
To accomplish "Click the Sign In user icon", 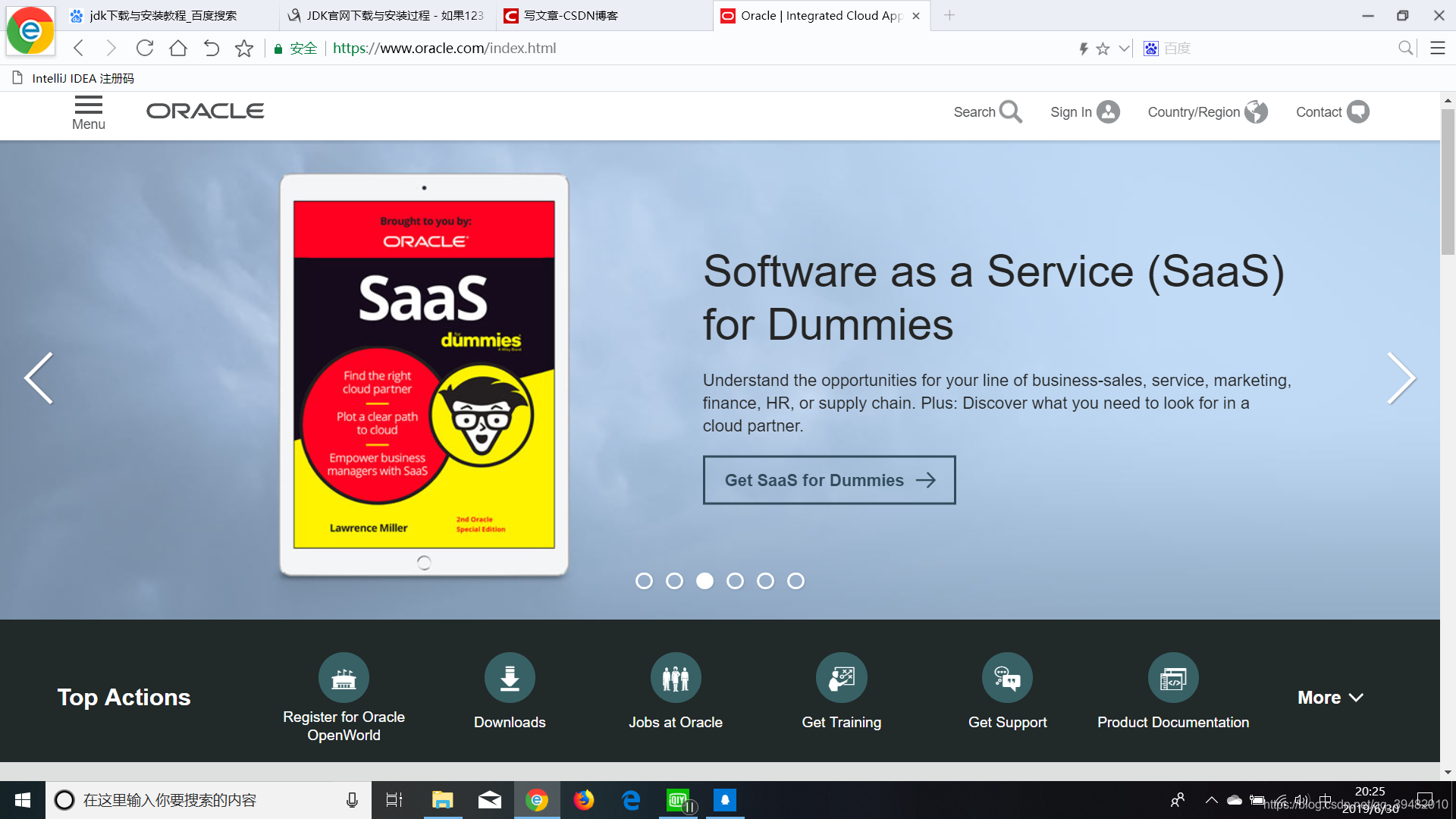I will click(x=1108, y=111).
